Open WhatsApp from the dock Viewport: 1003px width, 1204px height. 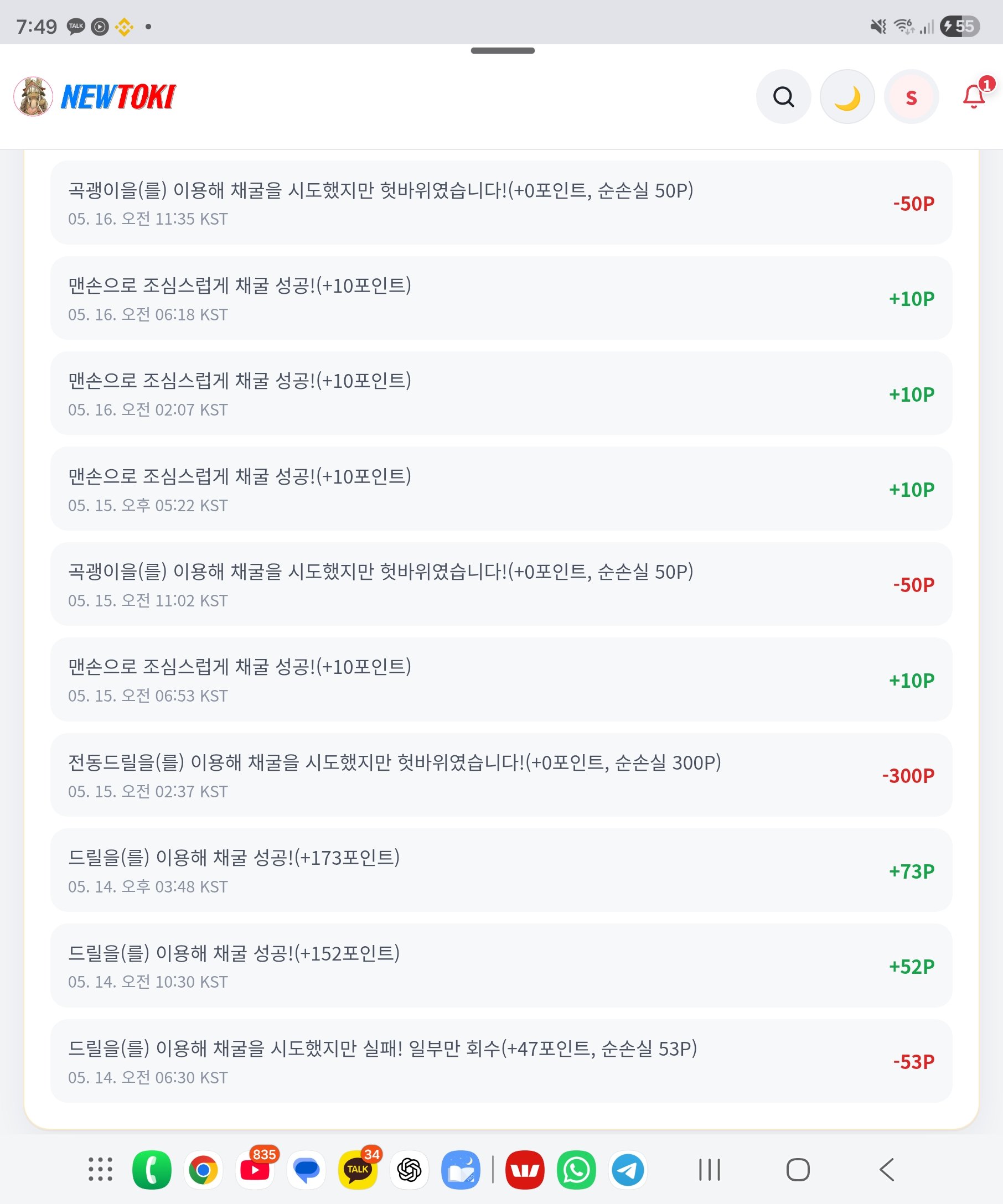point(576,1170)
